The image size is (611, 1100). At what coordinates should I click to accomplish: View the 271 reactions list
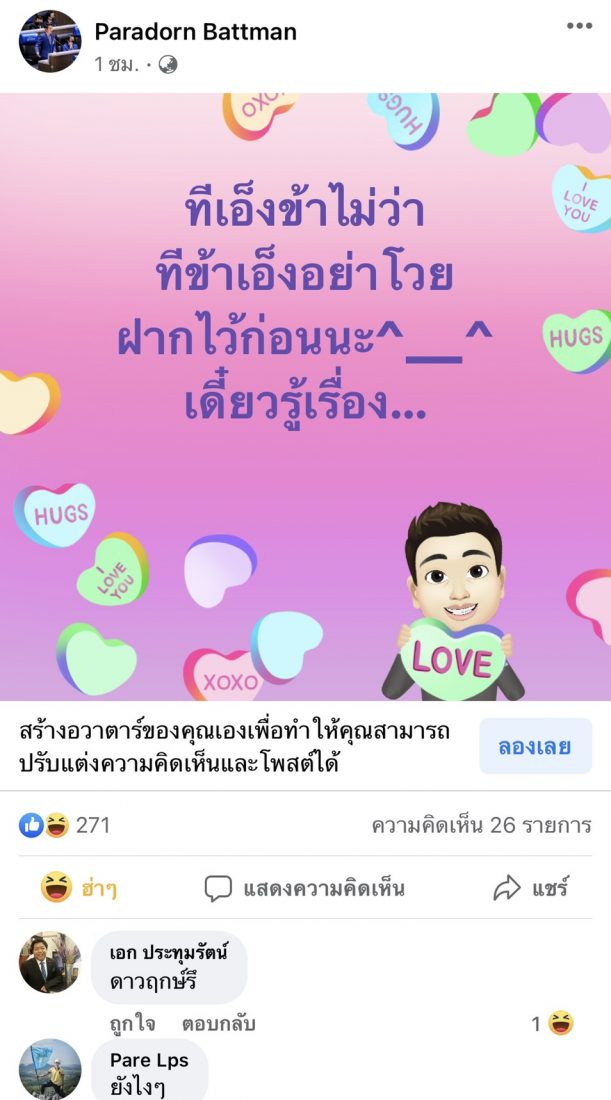coord(93,826)
